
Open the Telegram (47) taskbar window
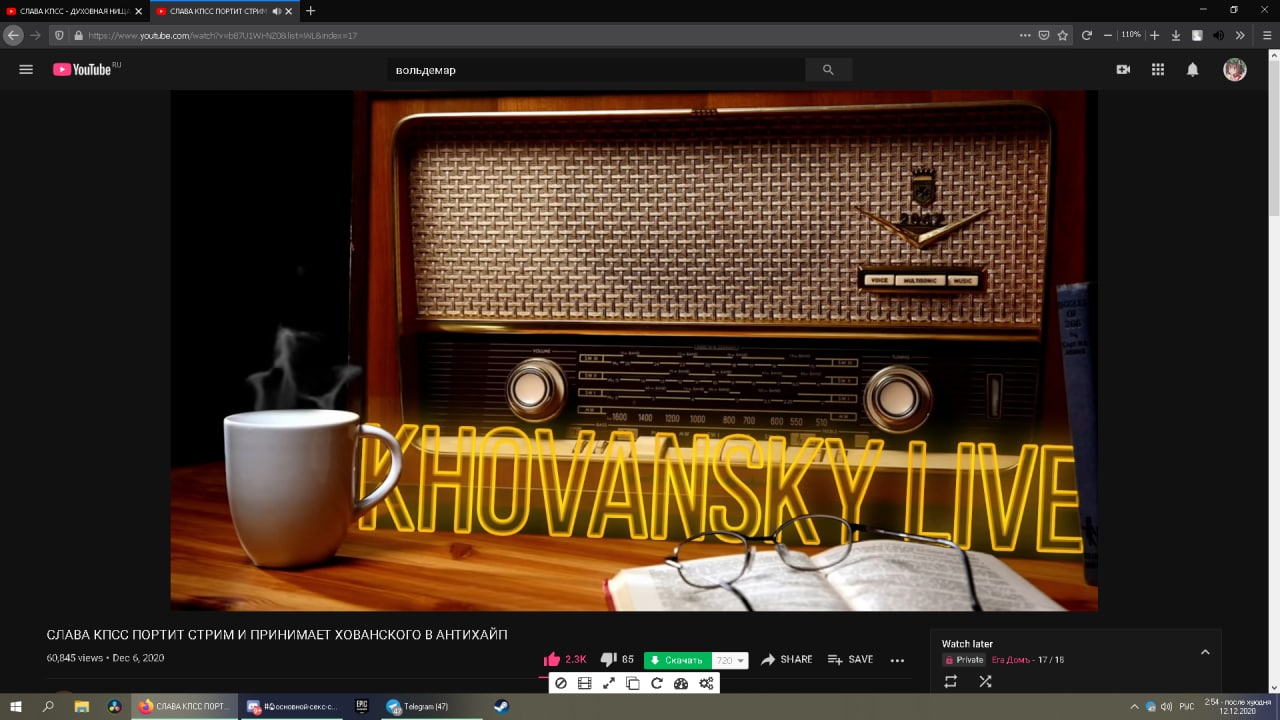432,706
